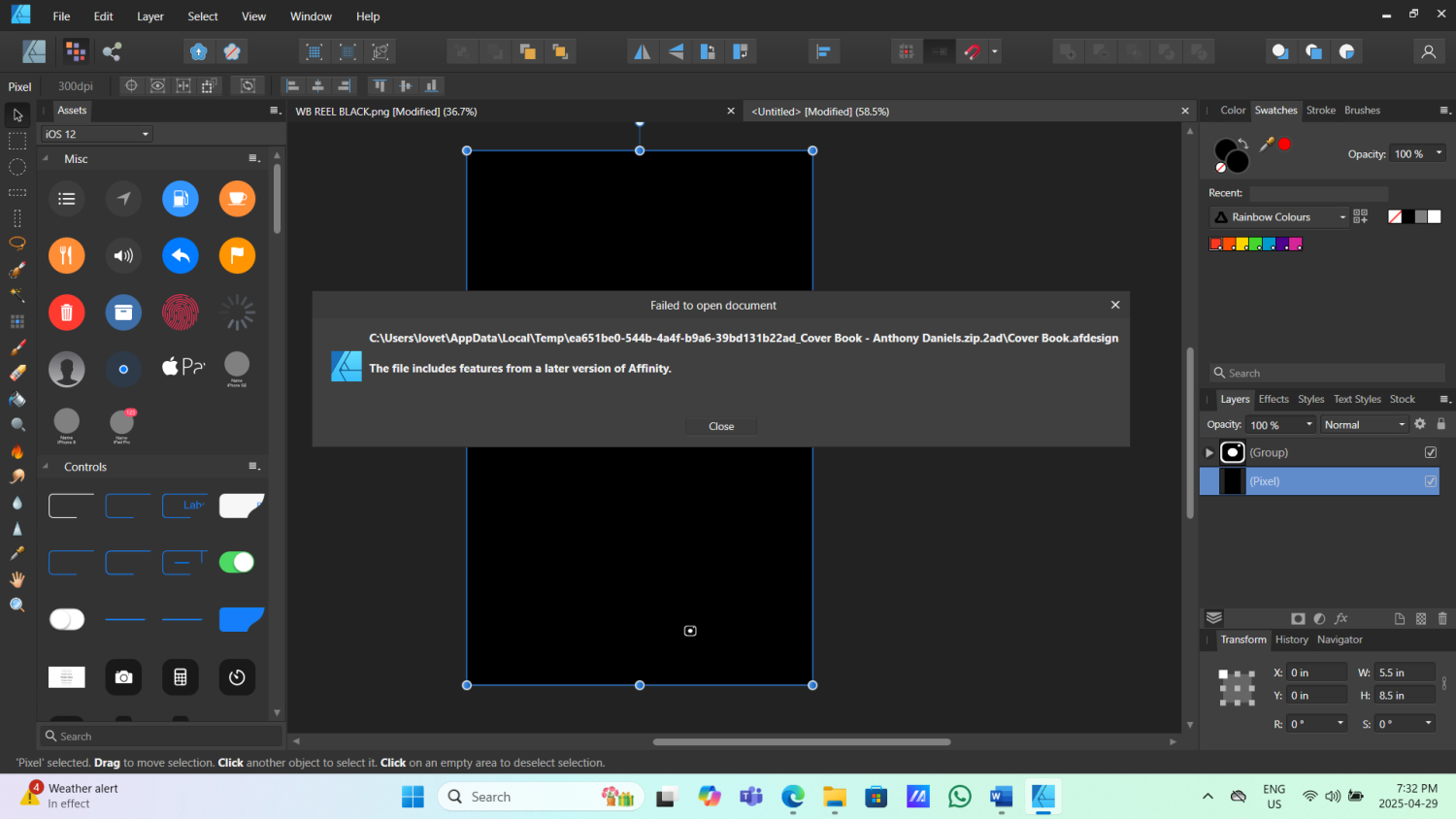Click the Layer Effects fx icon

(x=1340, y=618)
